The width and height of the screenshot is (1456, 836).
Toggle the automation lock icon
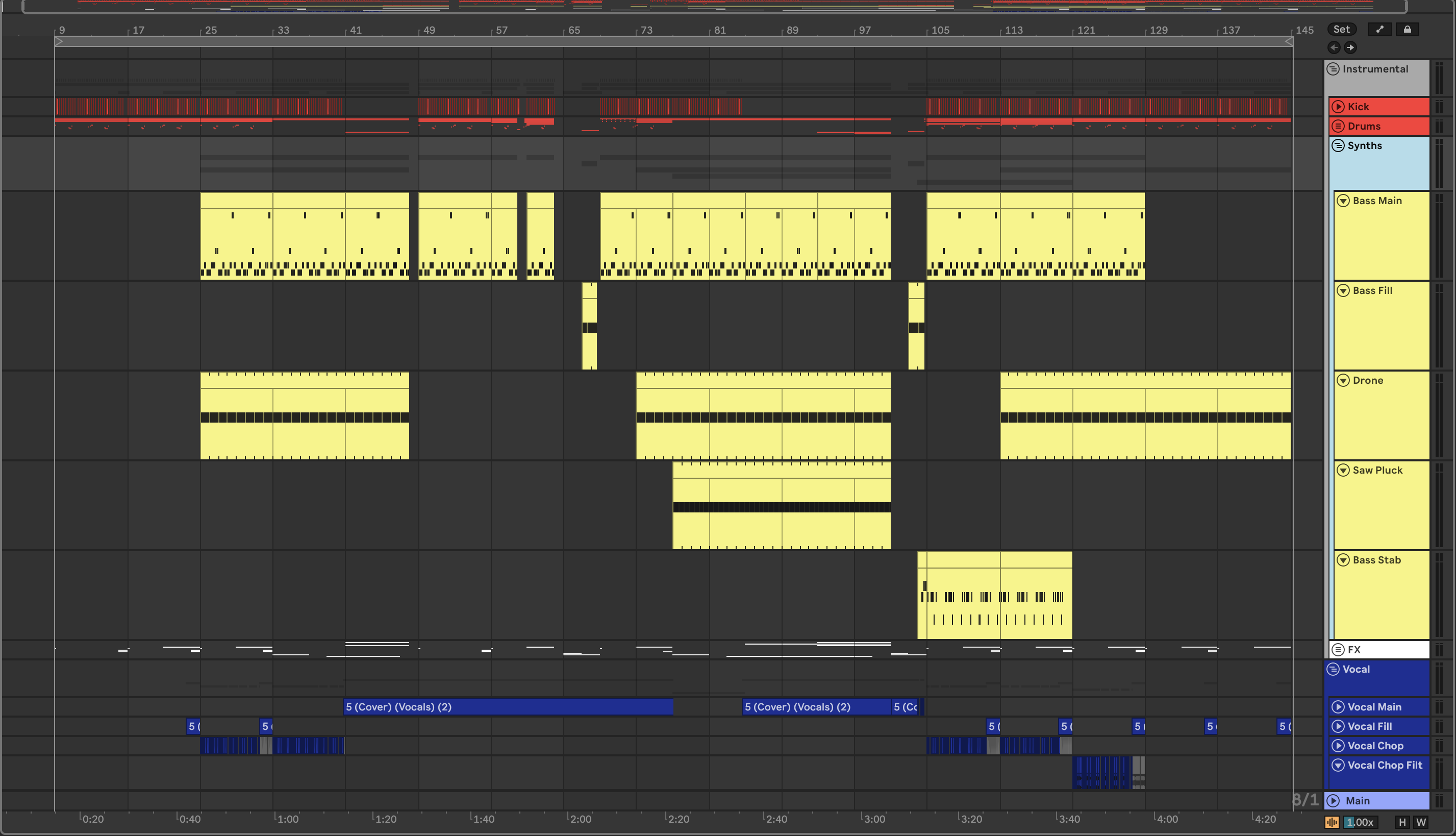[1407, 29]
